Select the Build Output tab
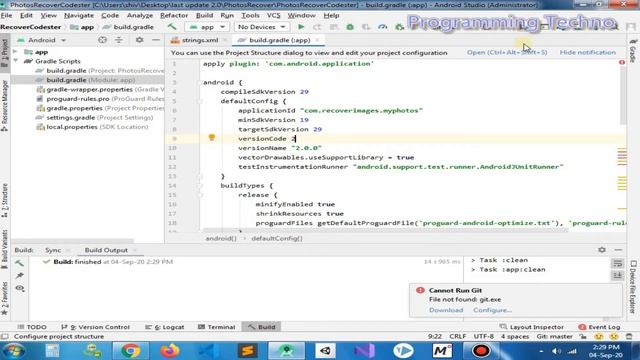Image resolution: width=640 pixels, height=360 pixels. click(x=106, y=250)
